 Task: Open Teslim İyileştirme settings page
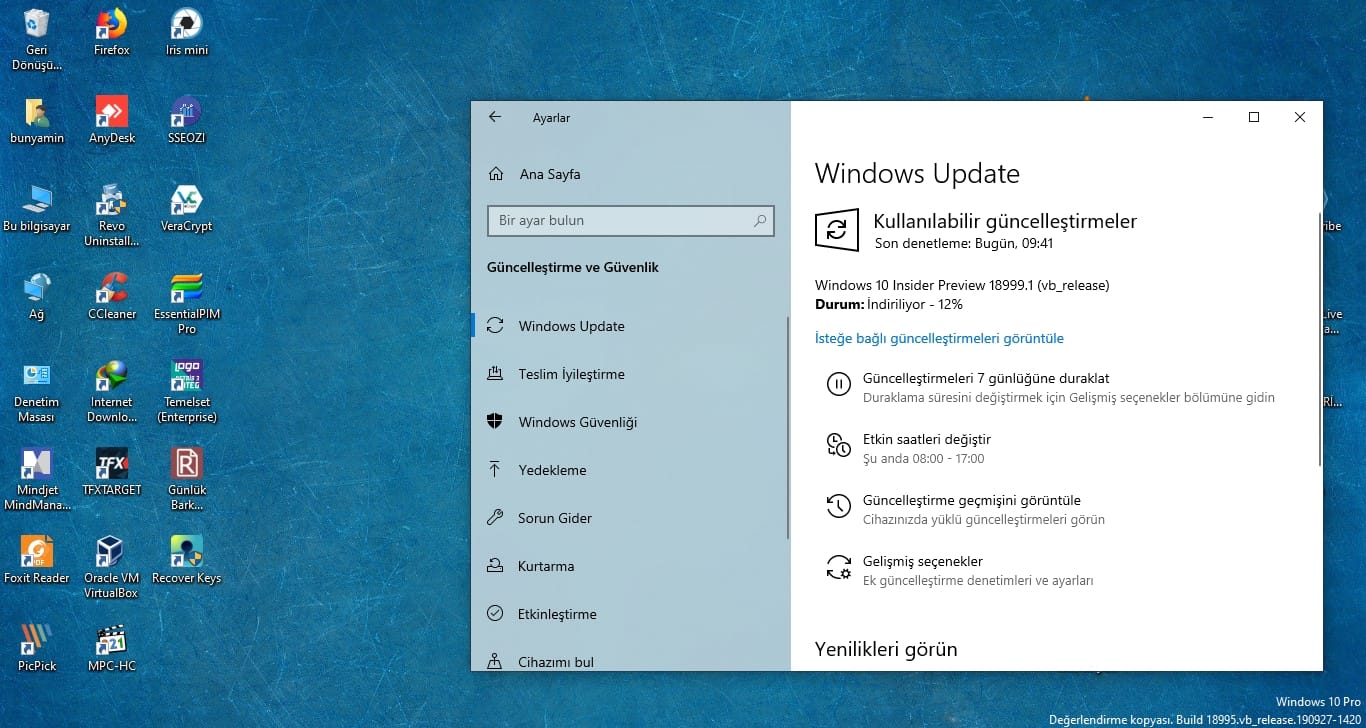[631, 374]
